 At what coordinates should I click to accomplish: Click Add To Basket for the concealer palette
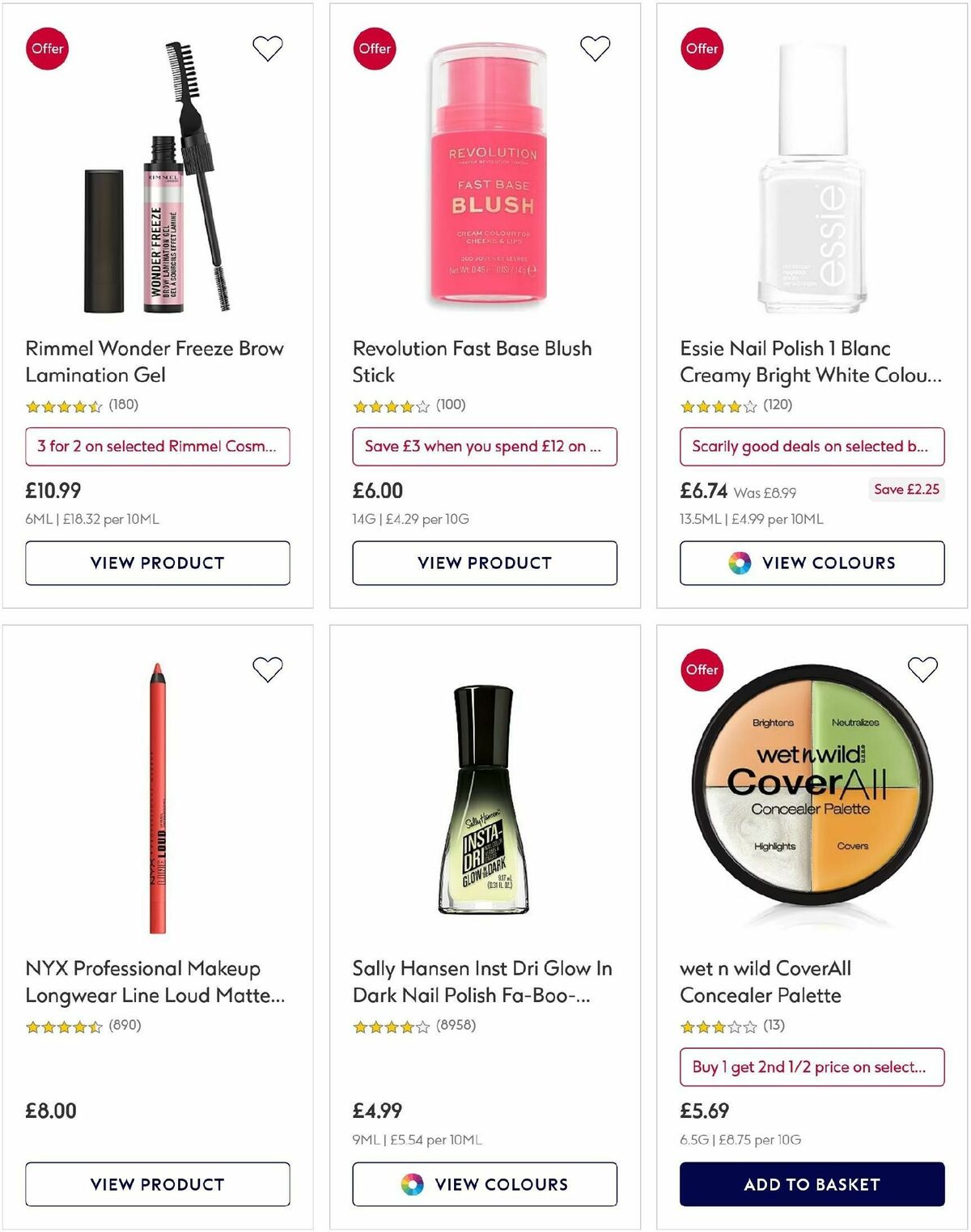812,1184
